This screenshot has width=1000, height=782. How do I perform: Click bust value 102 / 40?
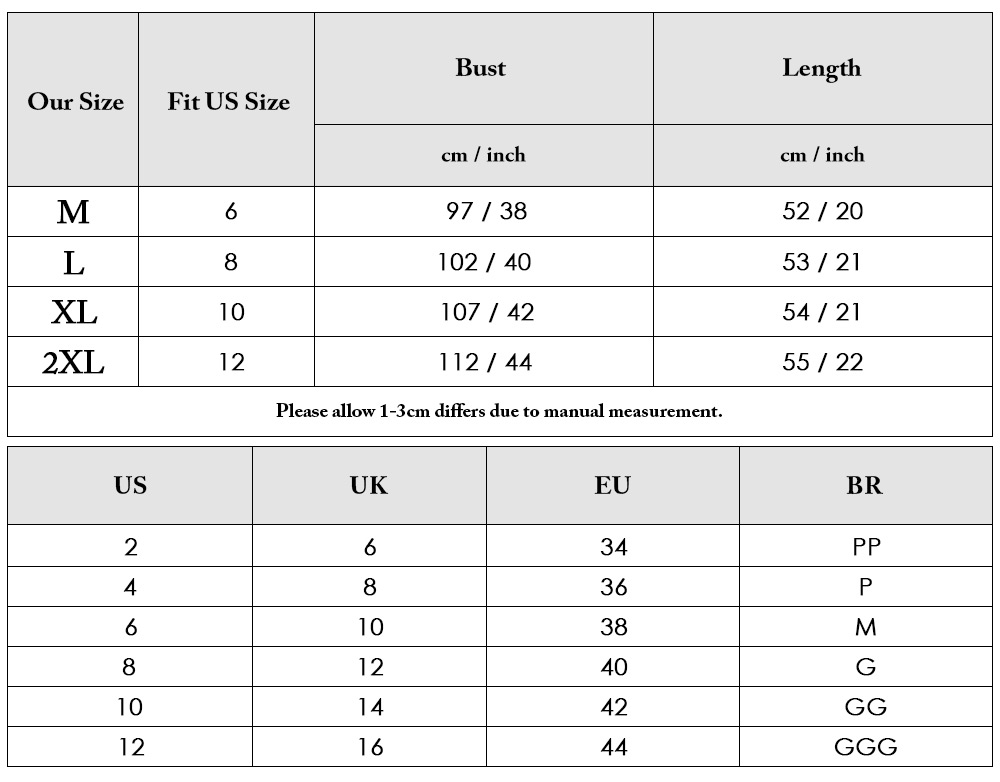483,262
